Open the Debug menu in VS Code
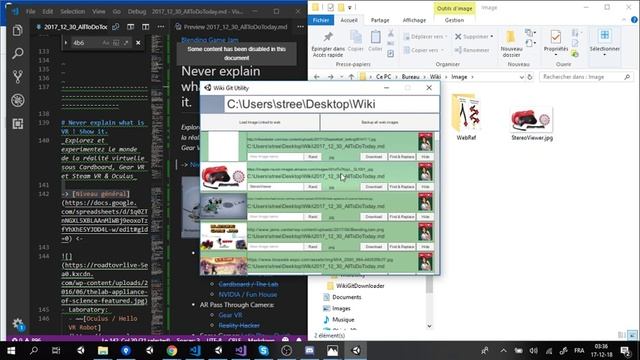 coord(137,11)
